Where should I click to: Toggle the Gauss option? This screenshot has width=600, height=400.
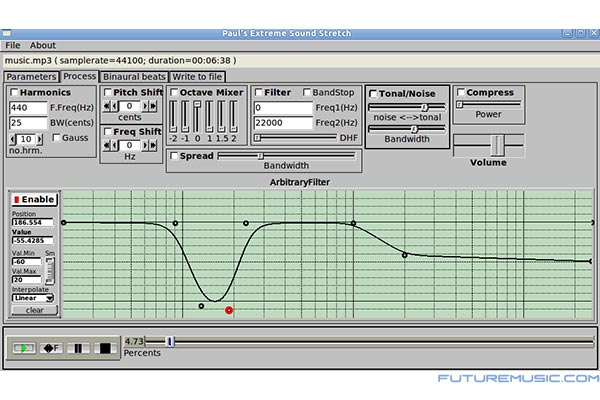56,137
